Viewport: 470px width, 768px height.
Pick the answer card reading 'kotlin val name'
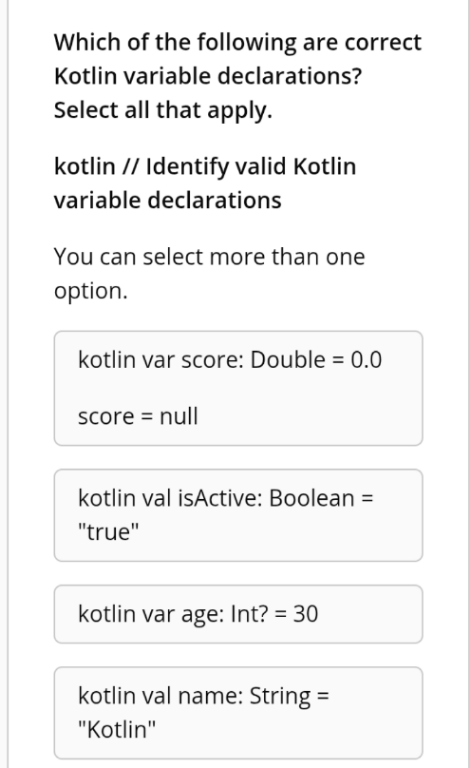point(238,713)
